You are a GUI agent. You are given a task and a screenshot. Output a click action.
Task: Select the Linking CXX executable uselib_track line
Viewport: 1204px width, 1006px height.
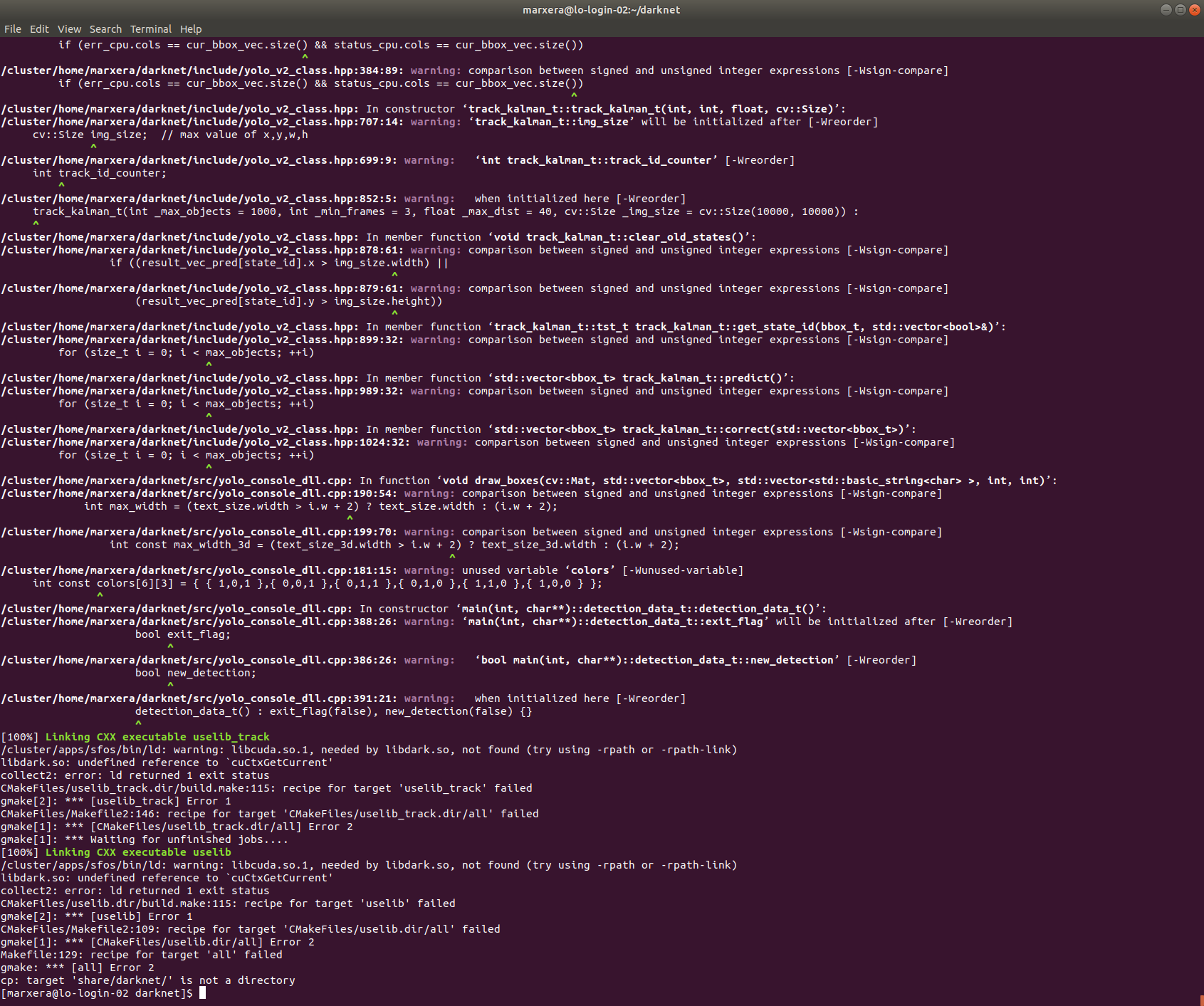pos(135,736)
